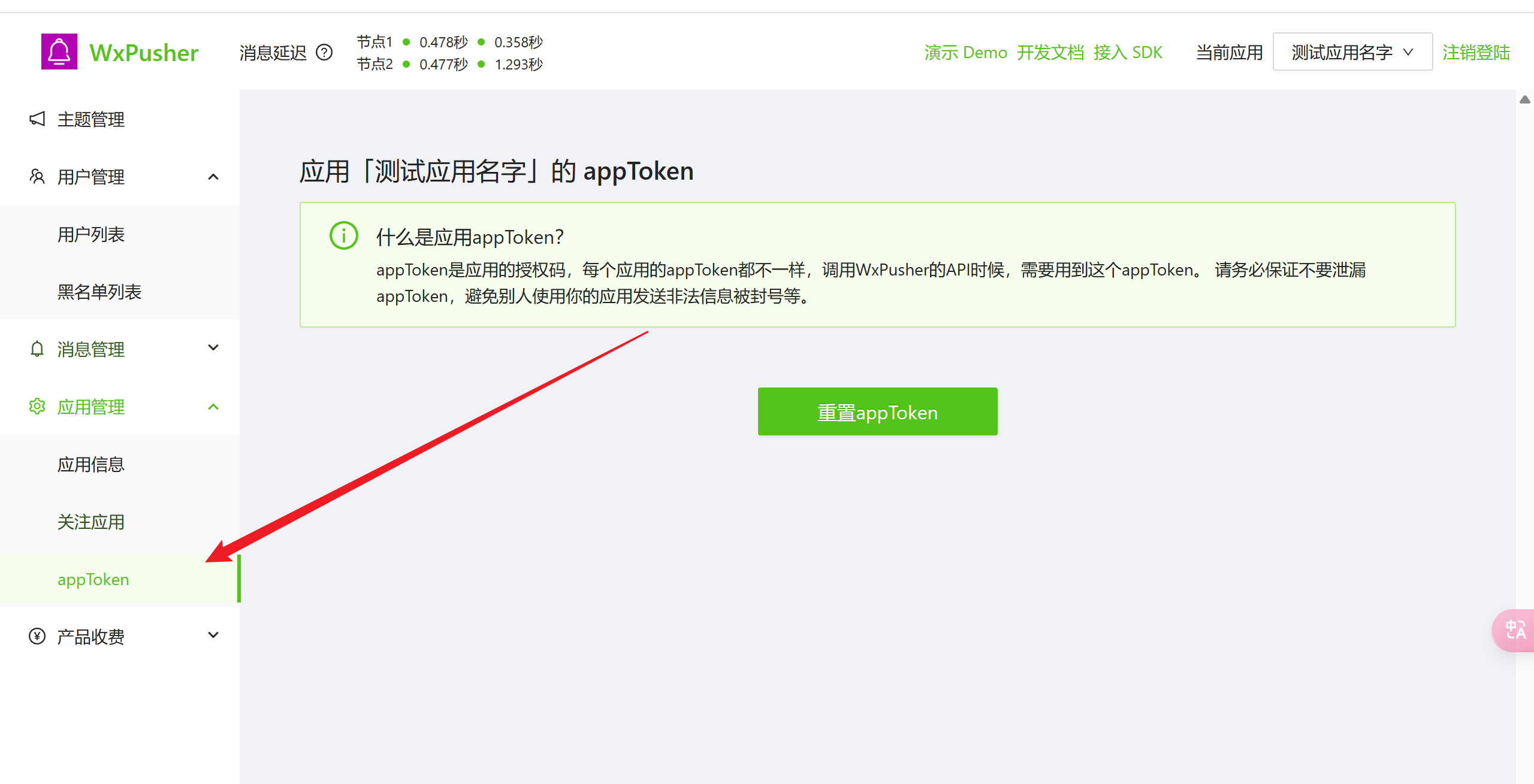The width and height of the screenshot is (1534, 784).
Task: Collapse the 应用管理 menu chevron
Action: point(213,407)
